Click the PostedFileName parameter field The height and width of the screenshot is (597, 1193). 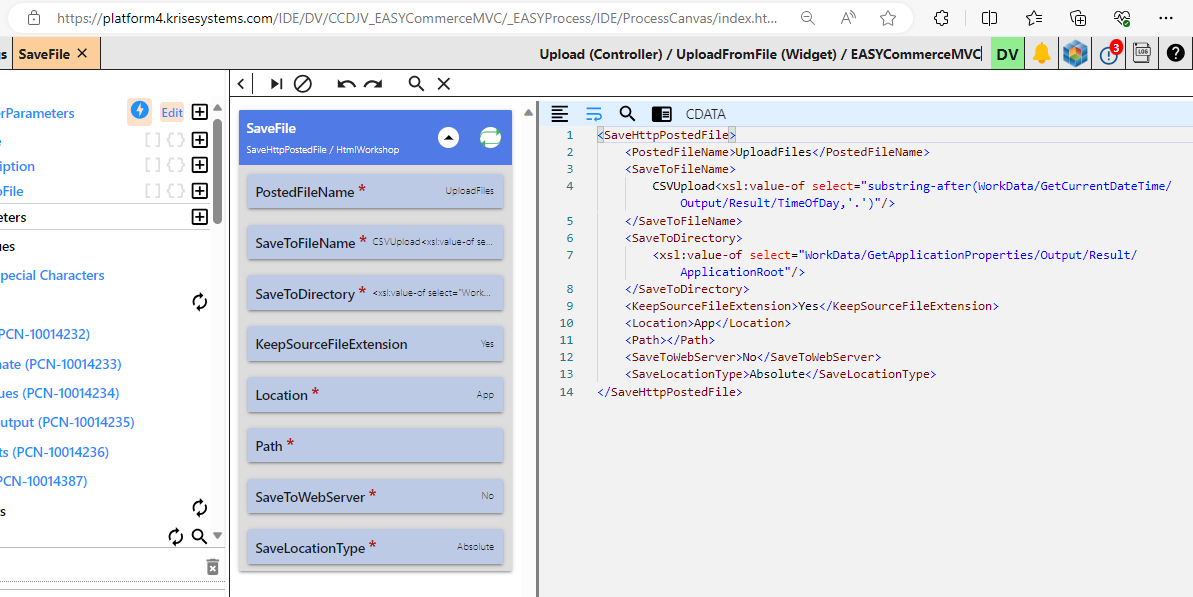coord(375,191)
